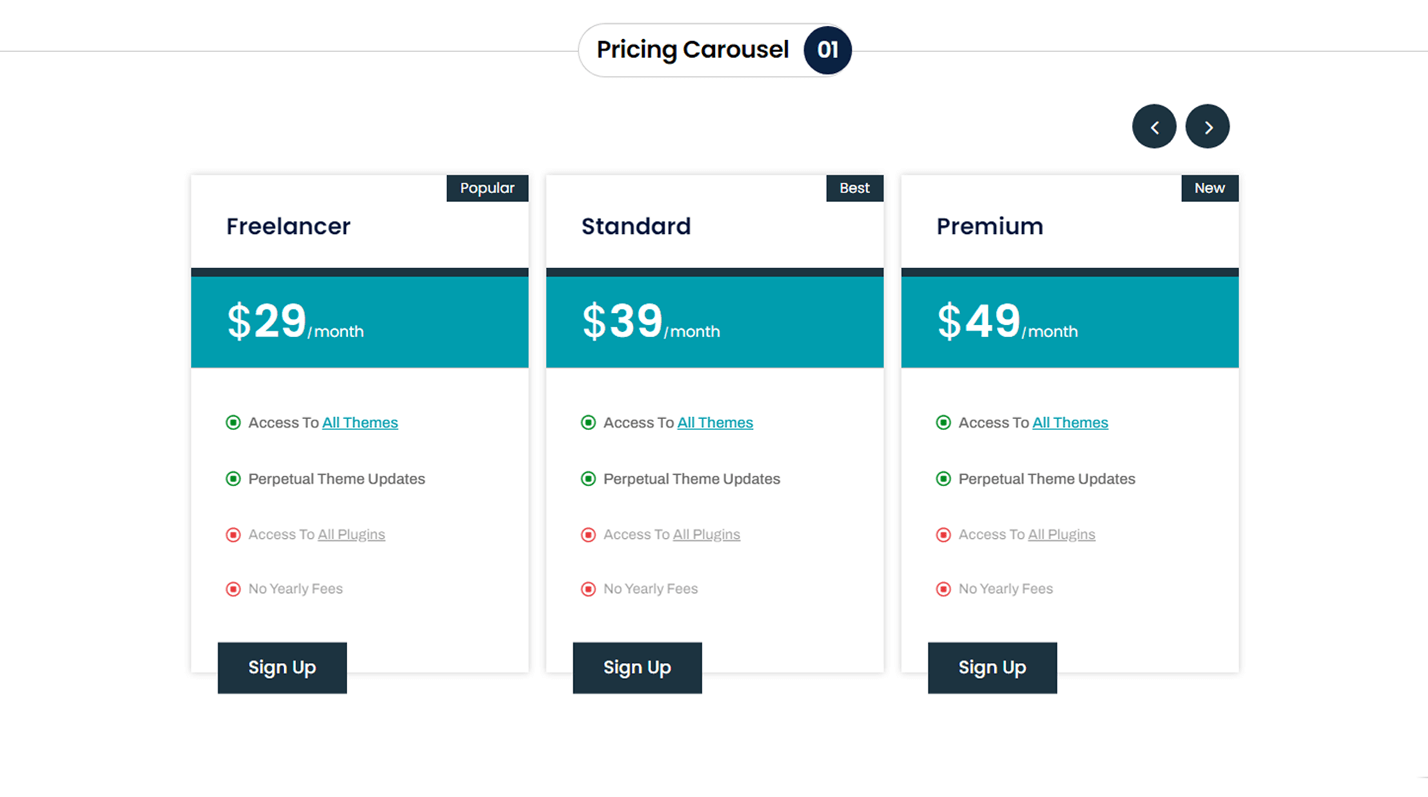Click the red bullet beside Standard All Plugins
Image resolution: width=1428 pixels, height=797 pixels.
tap(588, 535)
